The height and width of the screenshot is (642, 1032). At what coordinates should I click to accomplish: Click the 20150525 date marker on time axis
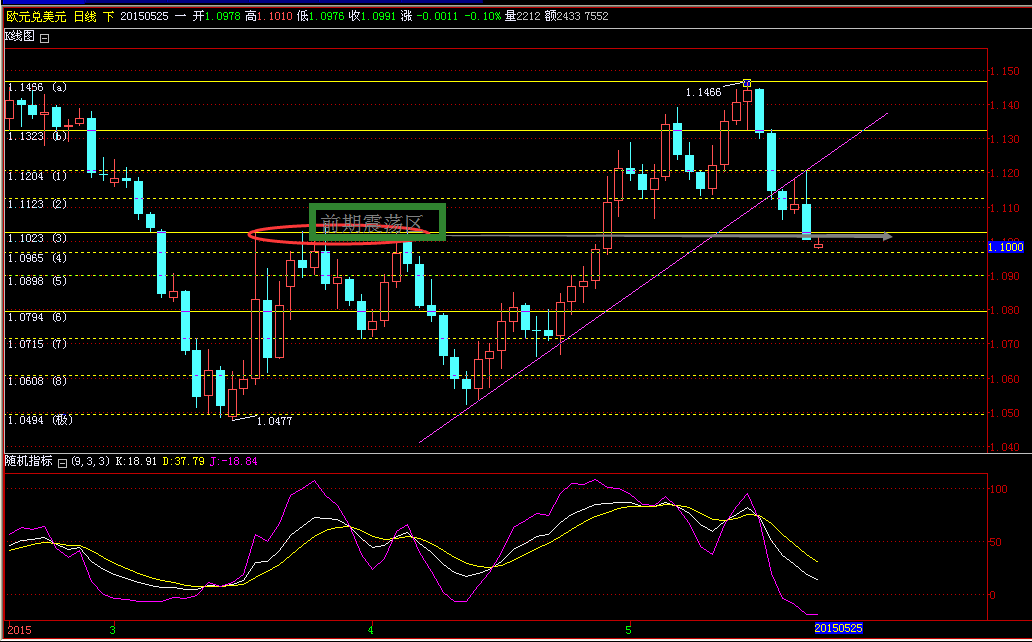point(838,629)
